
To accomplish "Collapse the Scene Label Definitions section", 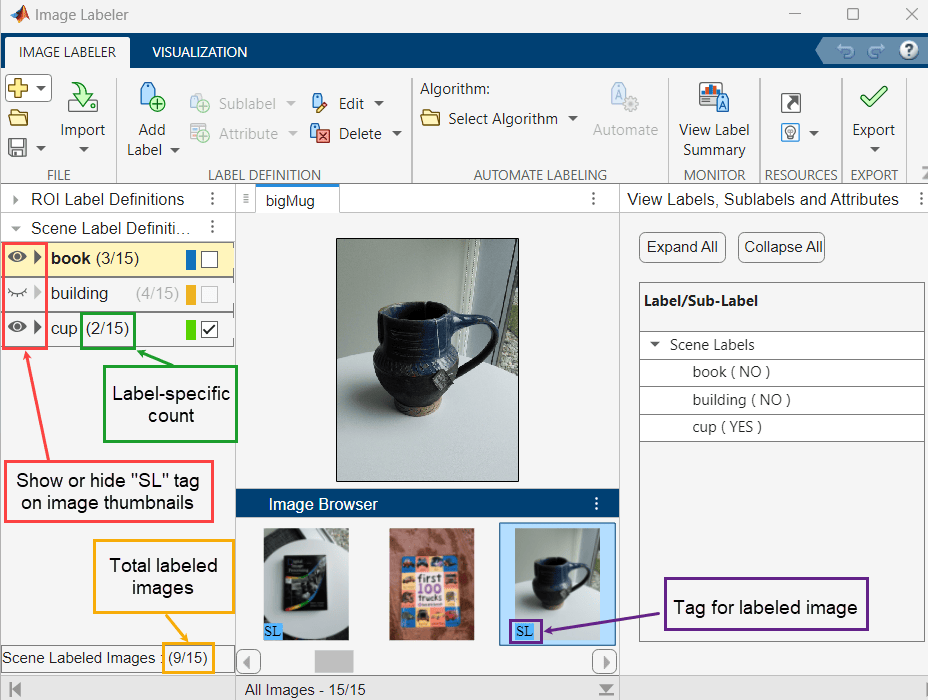I will (16, 228).
